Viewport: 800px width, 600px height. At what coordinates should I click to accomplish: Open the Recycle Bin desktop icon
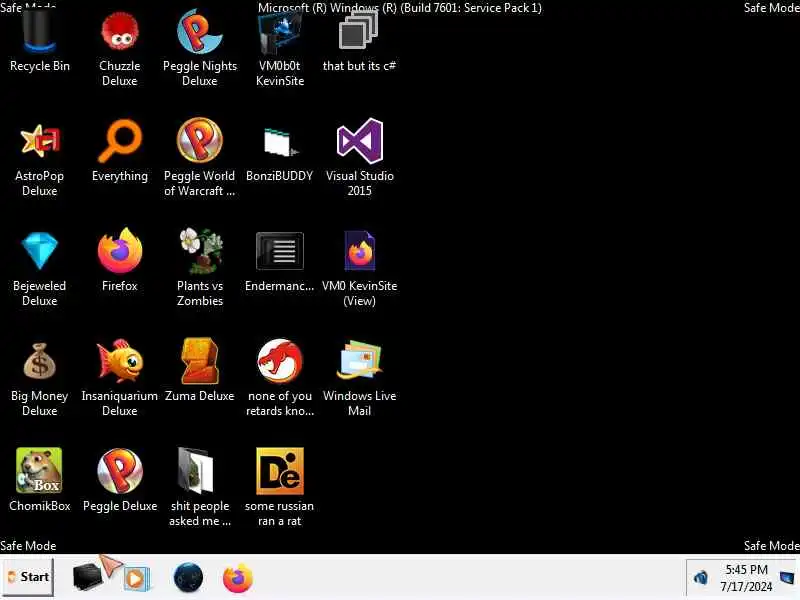tap(39, 34)
